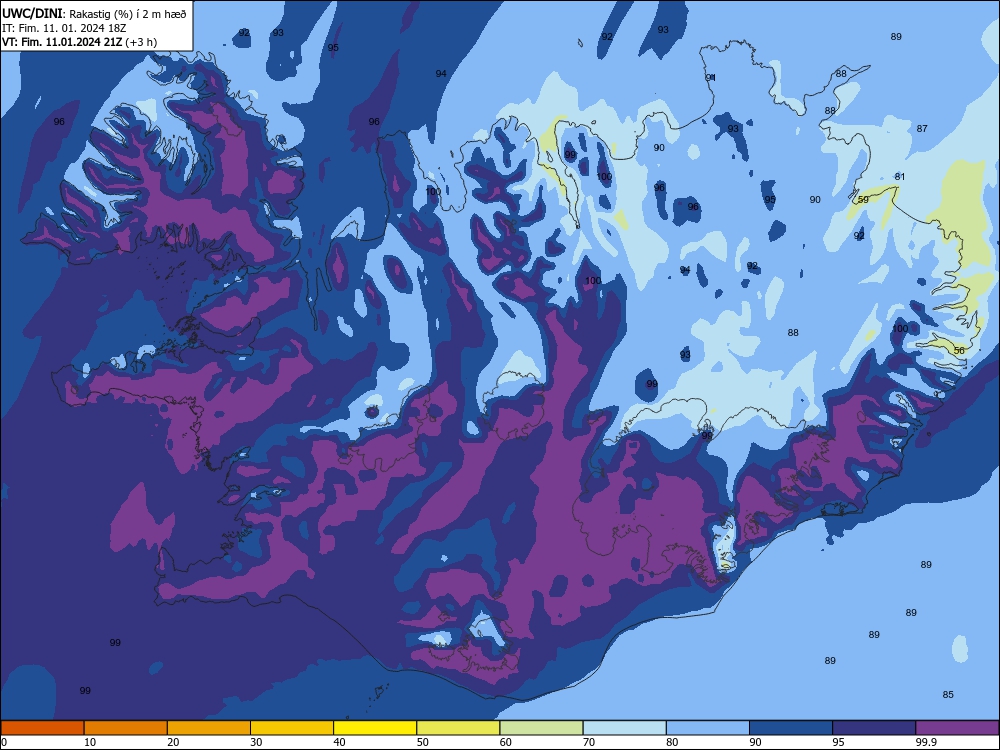Click the '99.9' legend scale label

click(x=925, y=742)
